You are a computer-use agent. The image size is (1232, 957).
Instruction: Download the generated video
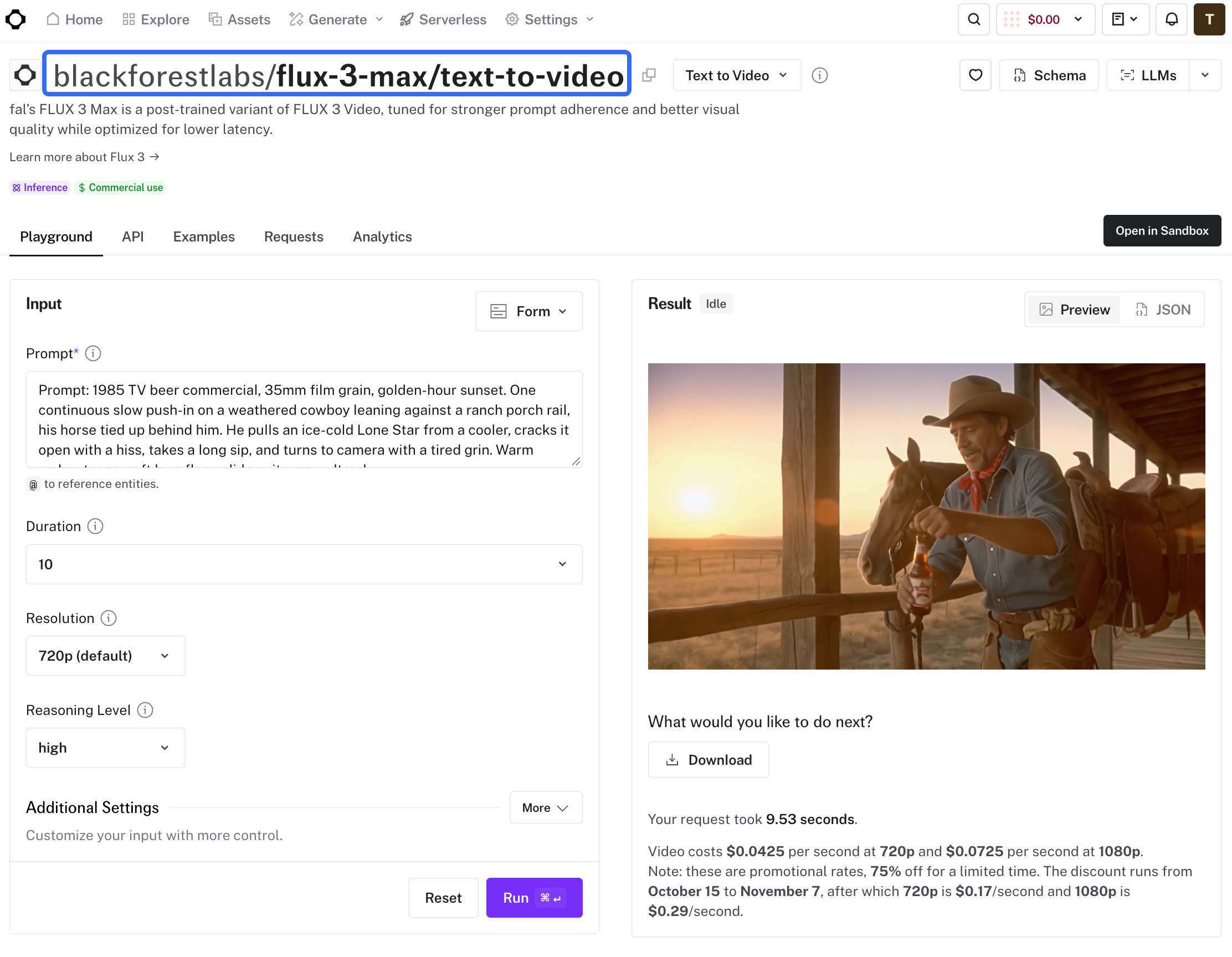[x=708, y=760]
